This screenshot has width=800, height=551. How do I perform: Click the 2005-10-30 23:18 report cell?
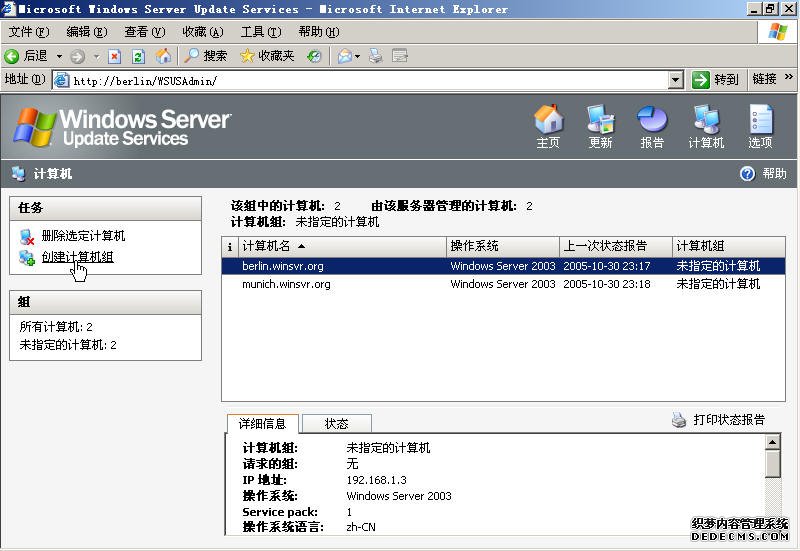point(607,284)
